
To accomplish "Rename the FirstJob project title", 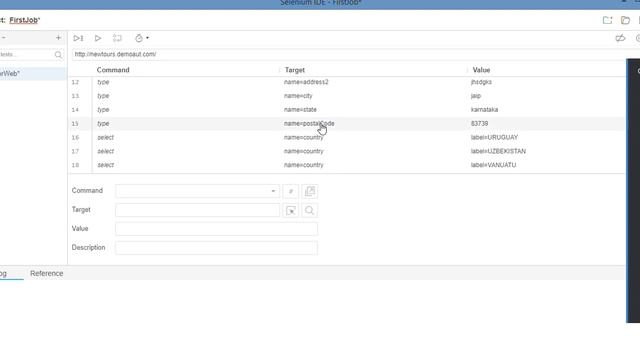I will pyautogui.click(x=24, y=20).
